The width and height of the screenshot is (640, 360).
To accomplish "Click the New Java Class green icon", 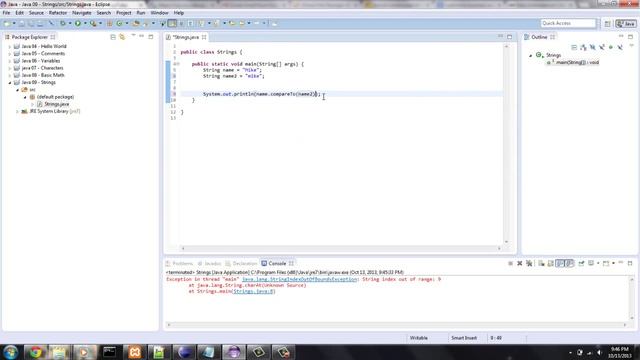I will point(119,23).
